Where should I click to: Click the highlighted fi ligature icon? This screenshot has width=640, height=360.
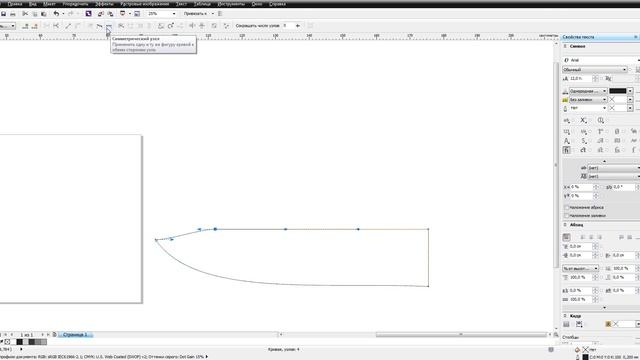567,150
